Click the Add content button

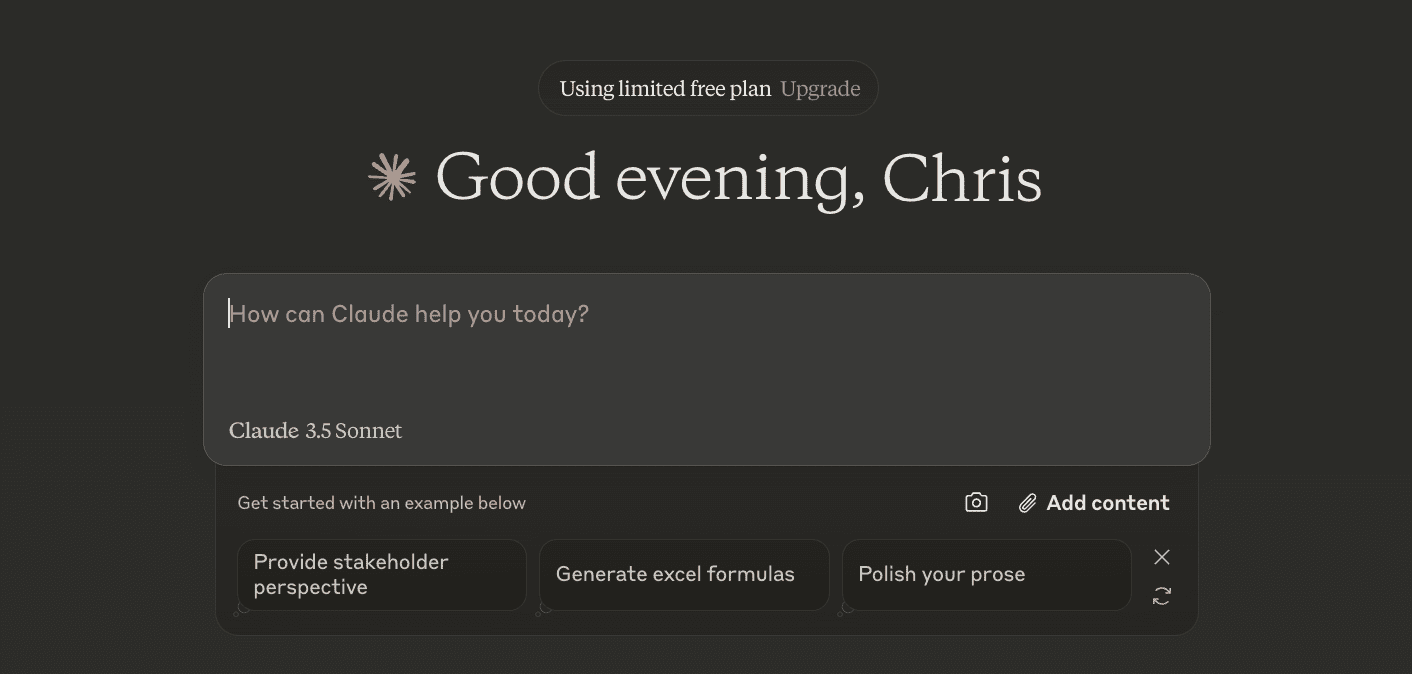[x=1107, y=503]
